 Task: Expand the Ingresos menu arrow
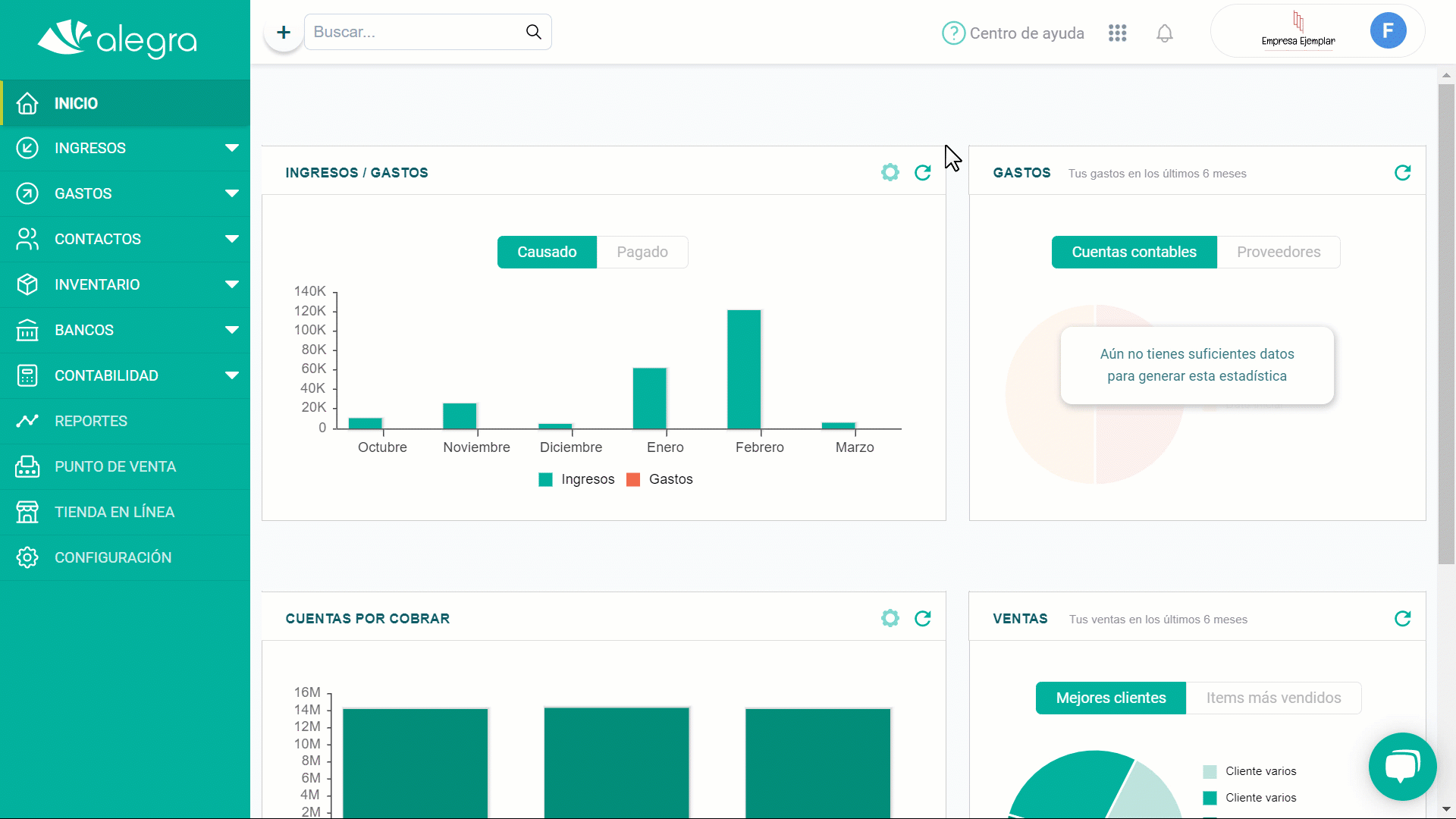[232, 148]
